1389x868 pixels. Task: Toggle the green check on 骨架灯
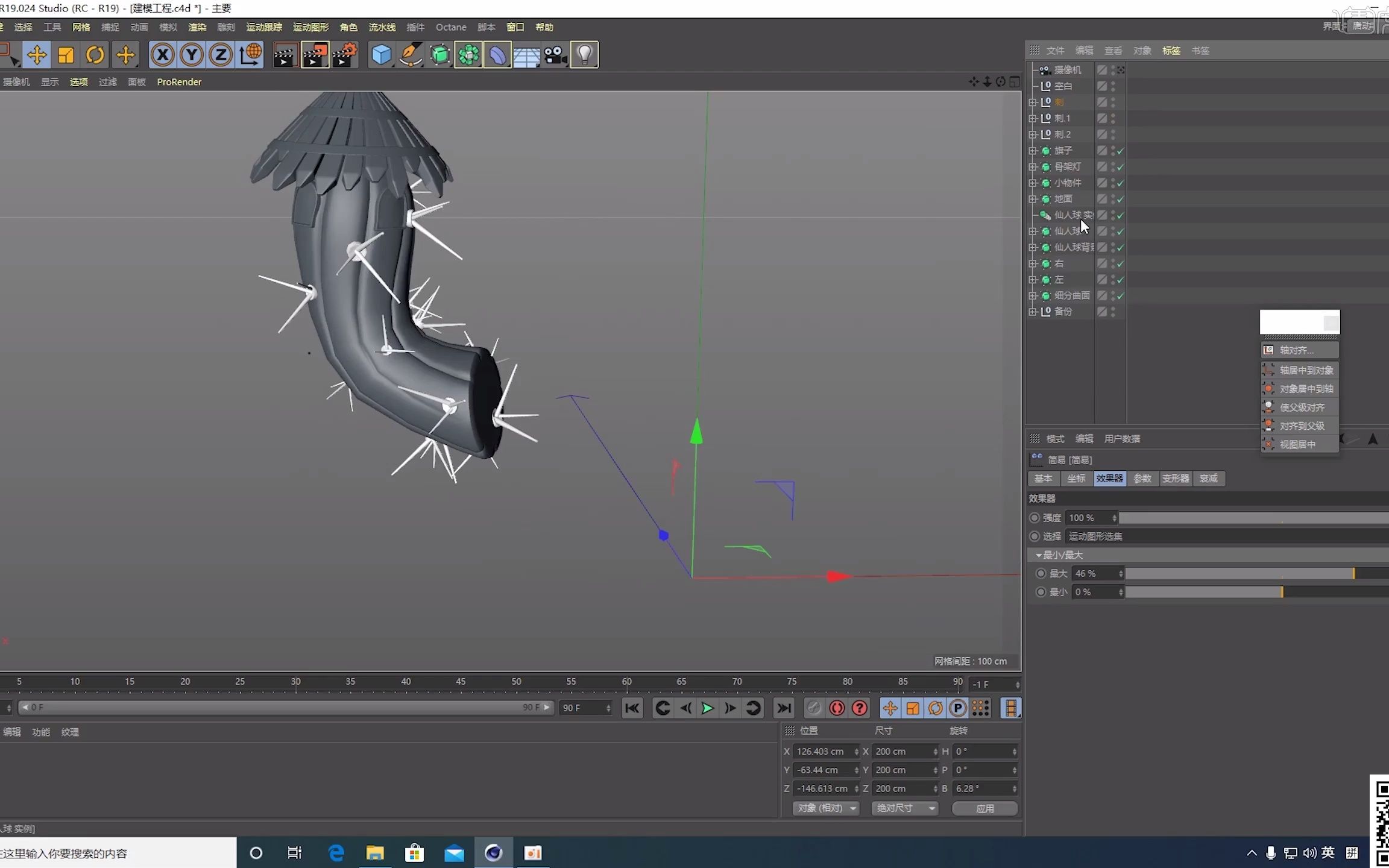pyautogui.click(x=1121, y=167)
